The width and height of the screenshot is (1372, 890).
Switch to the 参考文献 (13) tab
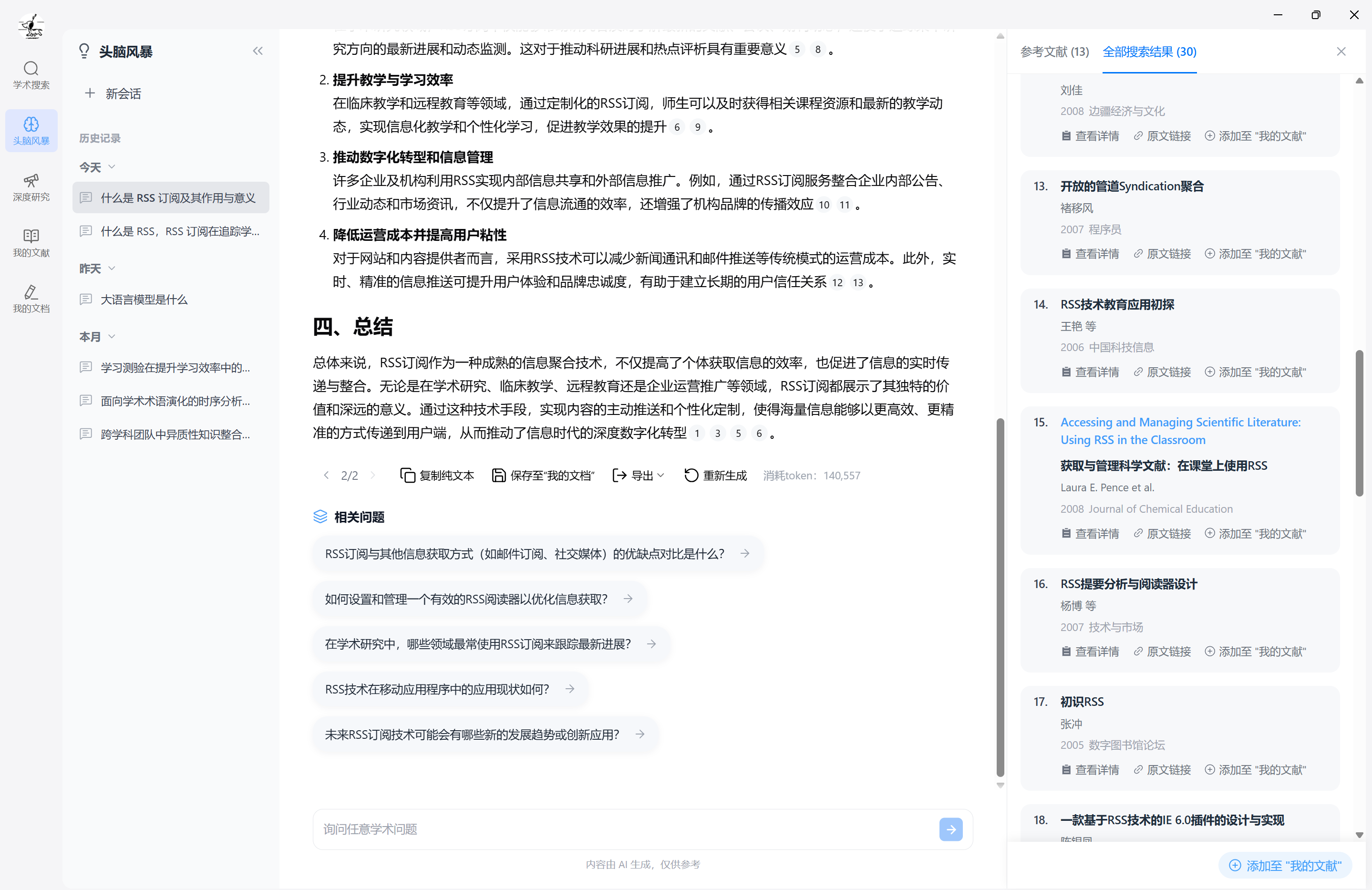pos(1054,52)
